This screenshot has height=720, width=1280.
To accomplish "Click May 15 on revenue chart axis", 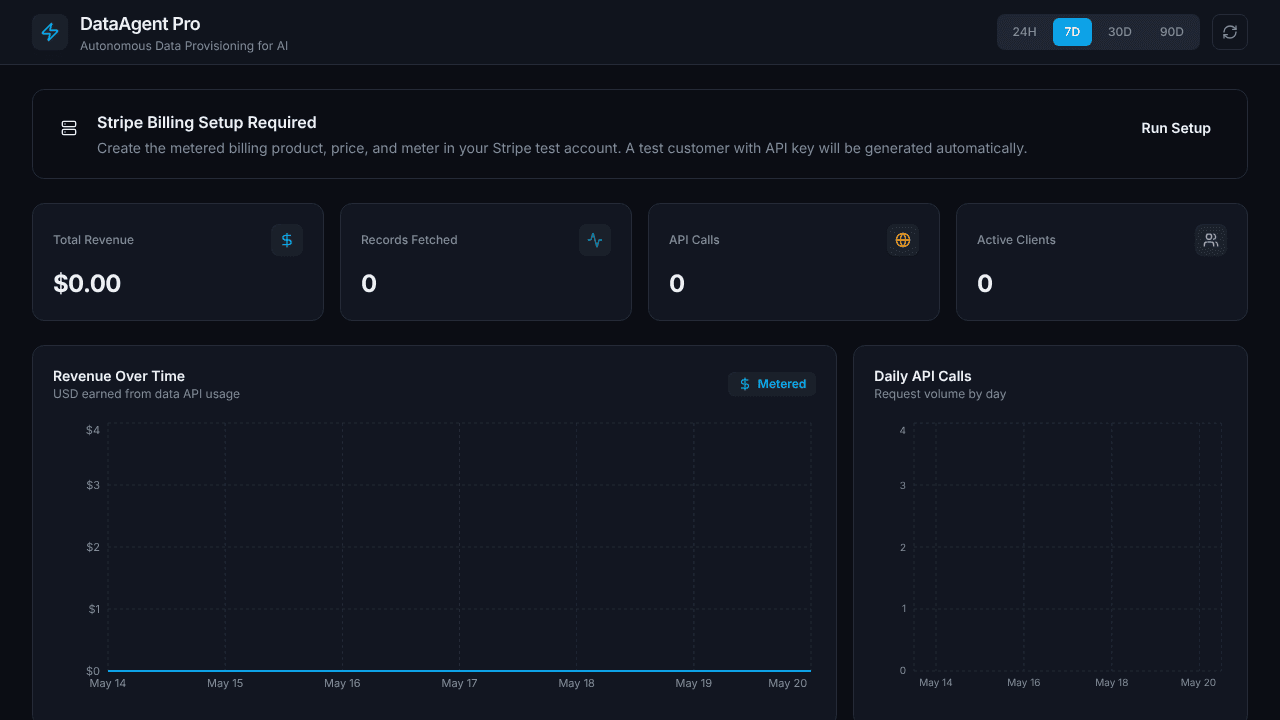I will (x=225, y=683).
